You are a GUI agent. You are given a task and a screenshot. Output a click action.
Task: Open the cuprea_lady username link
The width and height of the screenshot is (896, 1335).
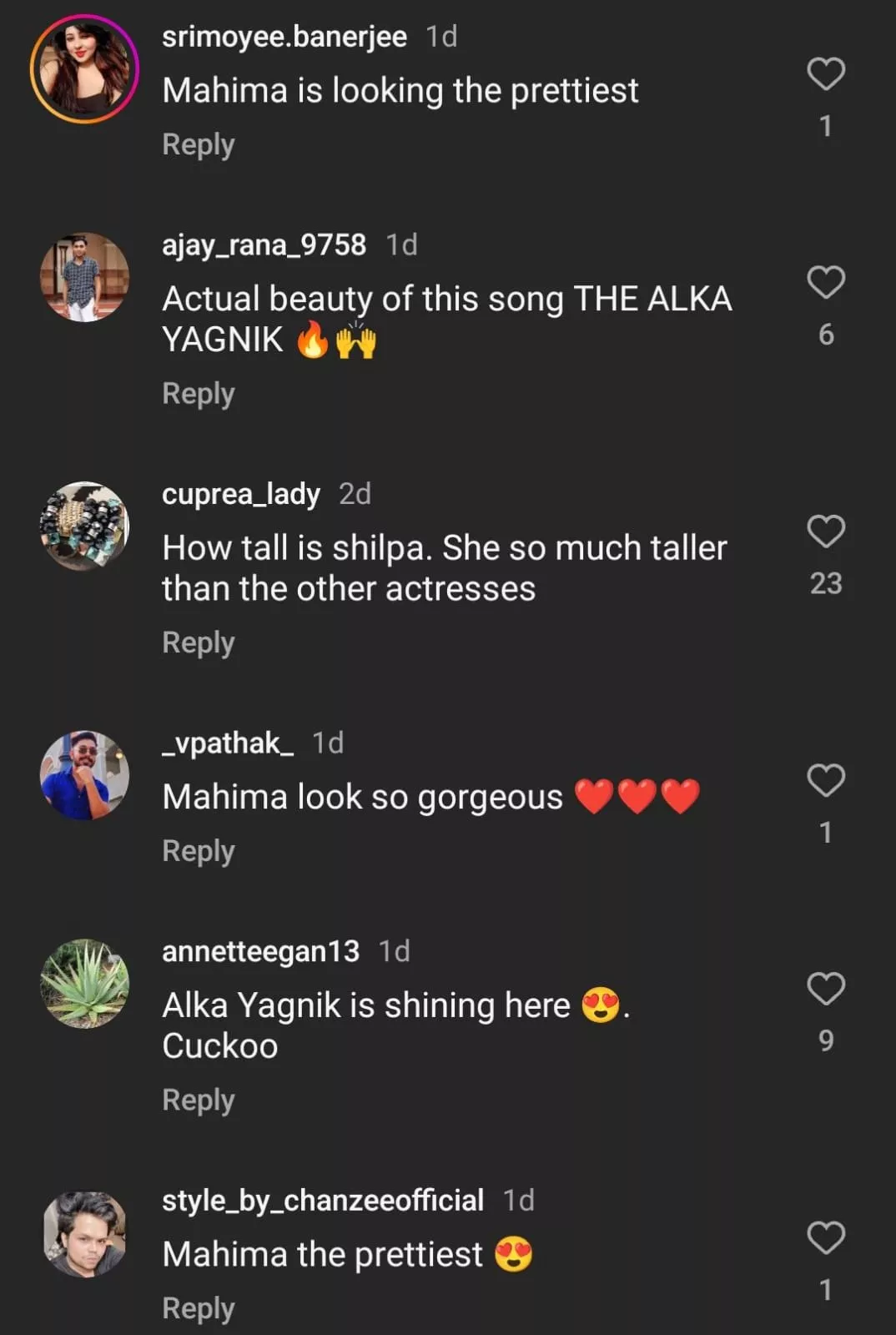pyautogui.click(x=241, y=494)
